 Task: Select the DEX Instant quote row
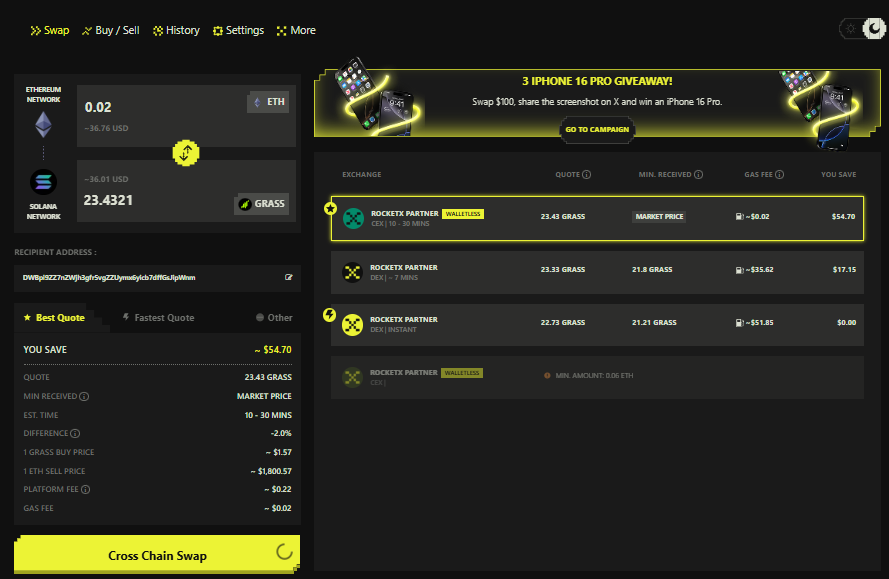[x=597, y=325]
